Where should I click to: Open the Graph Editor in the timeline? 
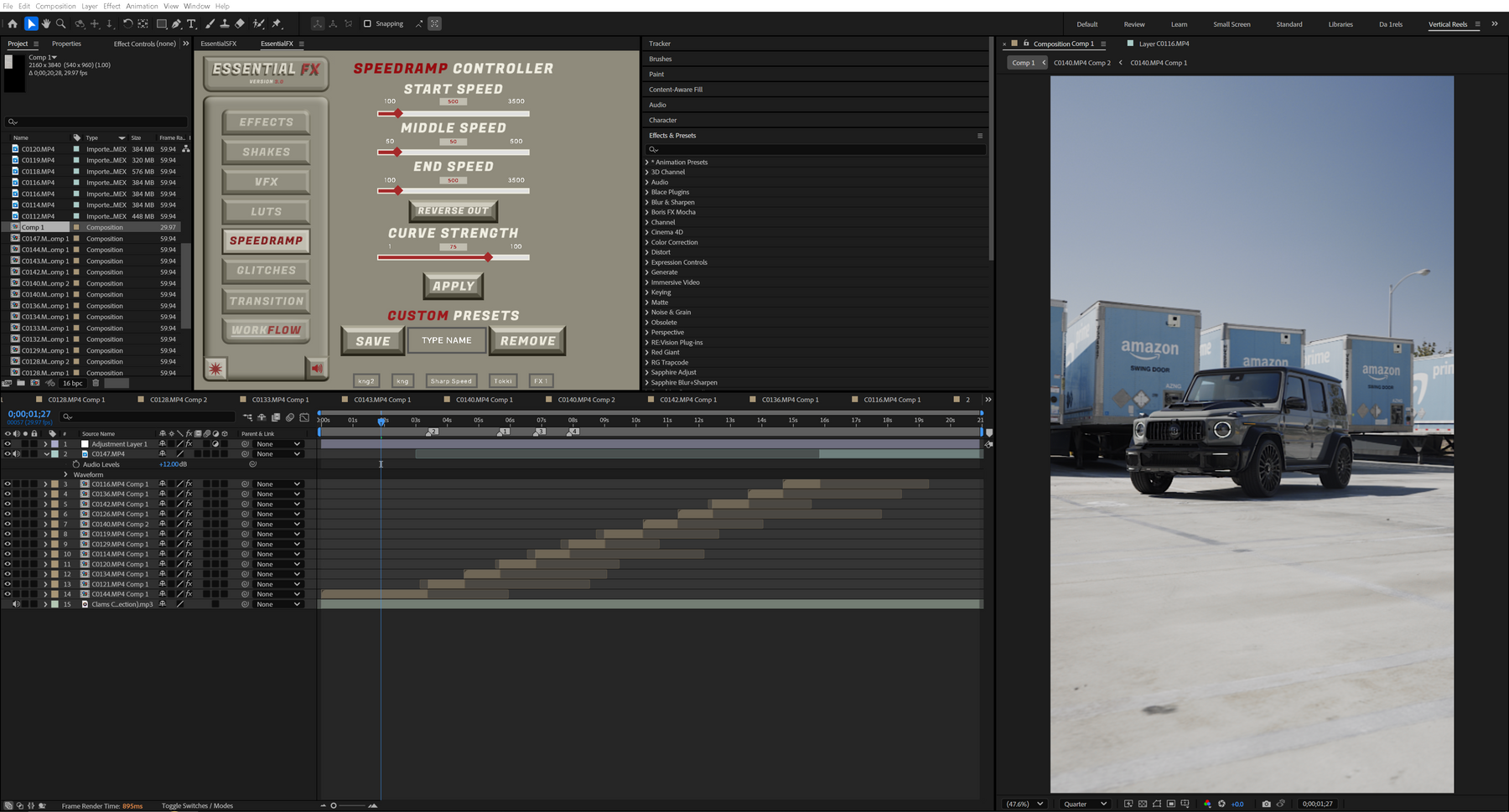pos(303,417)
